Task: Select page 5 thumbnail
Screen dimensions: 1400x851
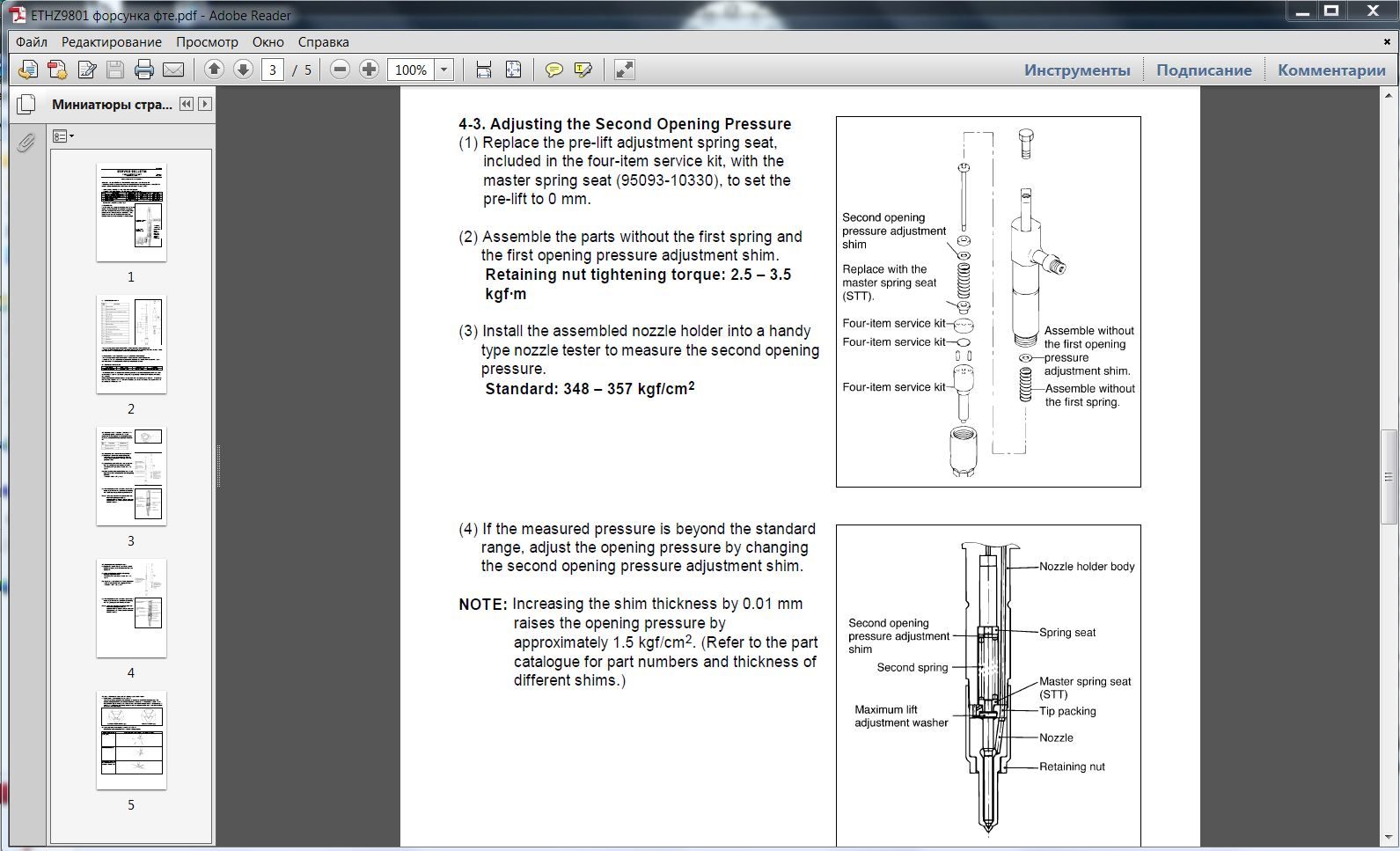Action: [x=131, y=740]
